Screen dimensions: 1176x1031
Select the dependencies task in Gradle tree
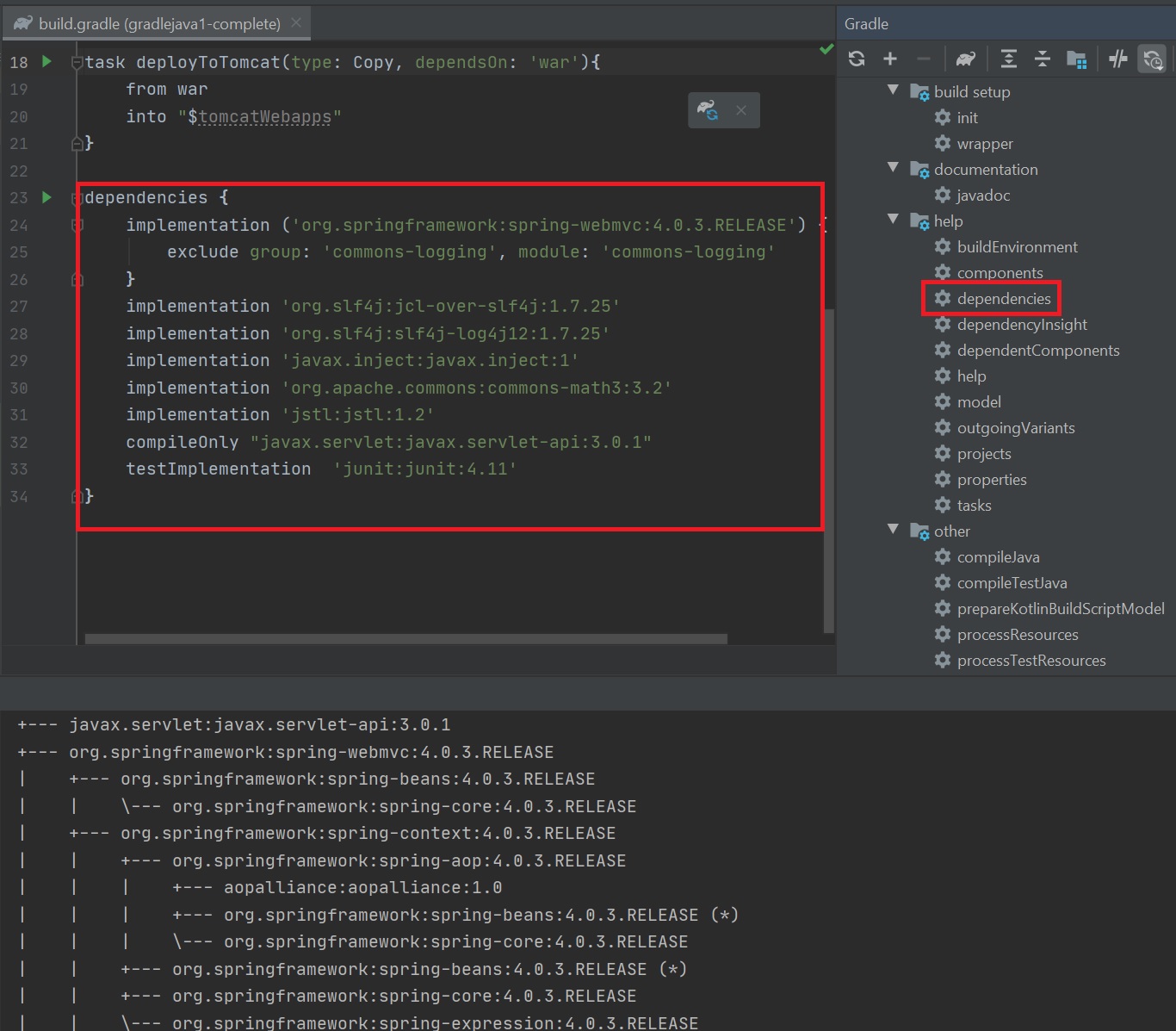tap(1003, 299)
